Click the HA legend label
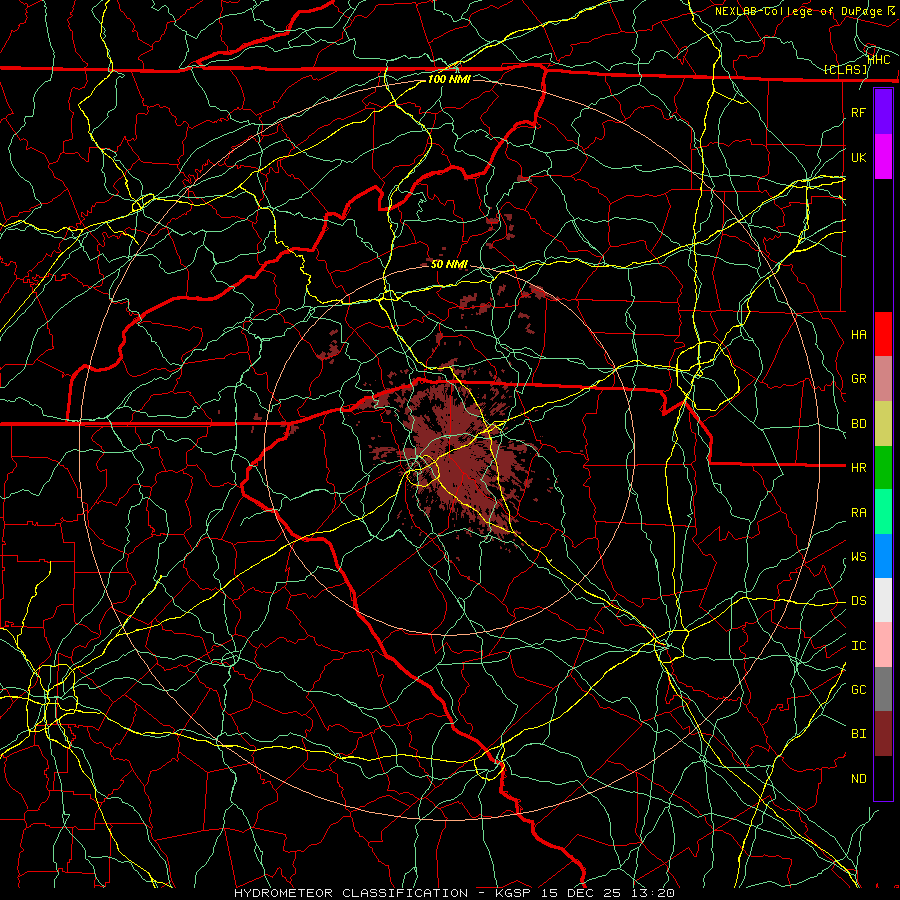Viewport: 900px width, 900px height. tap(859, 335)
